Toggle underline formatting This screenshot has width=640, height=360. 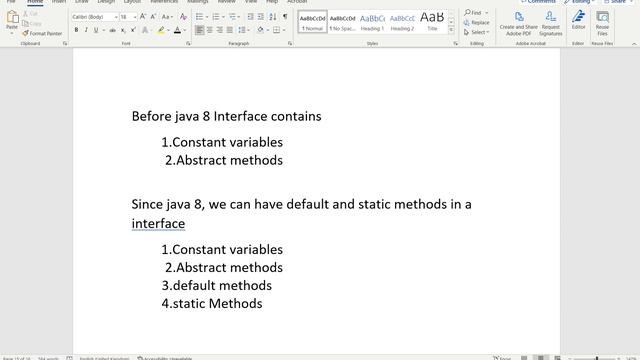pos(96,30)
